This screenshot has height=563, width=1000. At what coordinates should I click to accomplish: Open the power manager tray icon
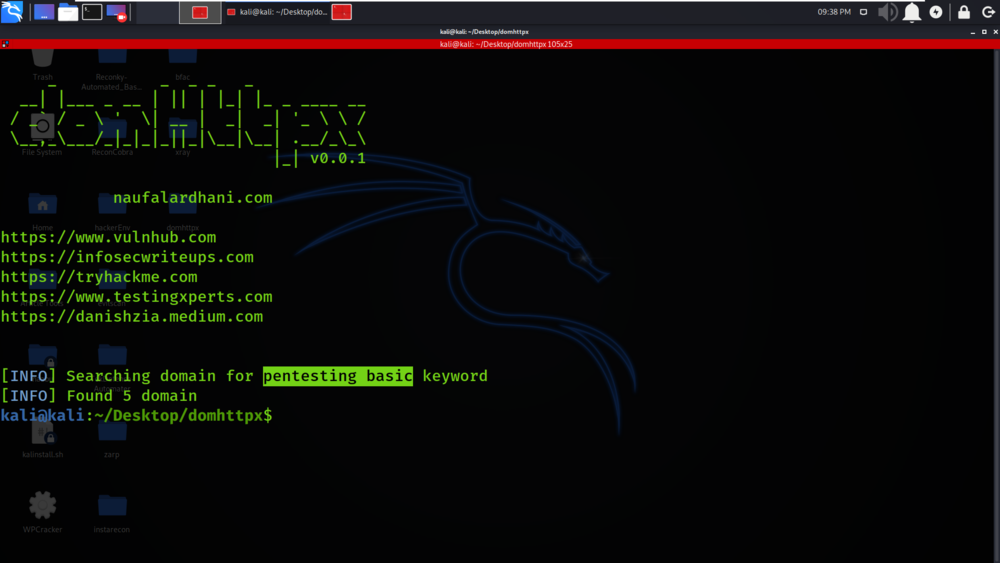(936, 12)
